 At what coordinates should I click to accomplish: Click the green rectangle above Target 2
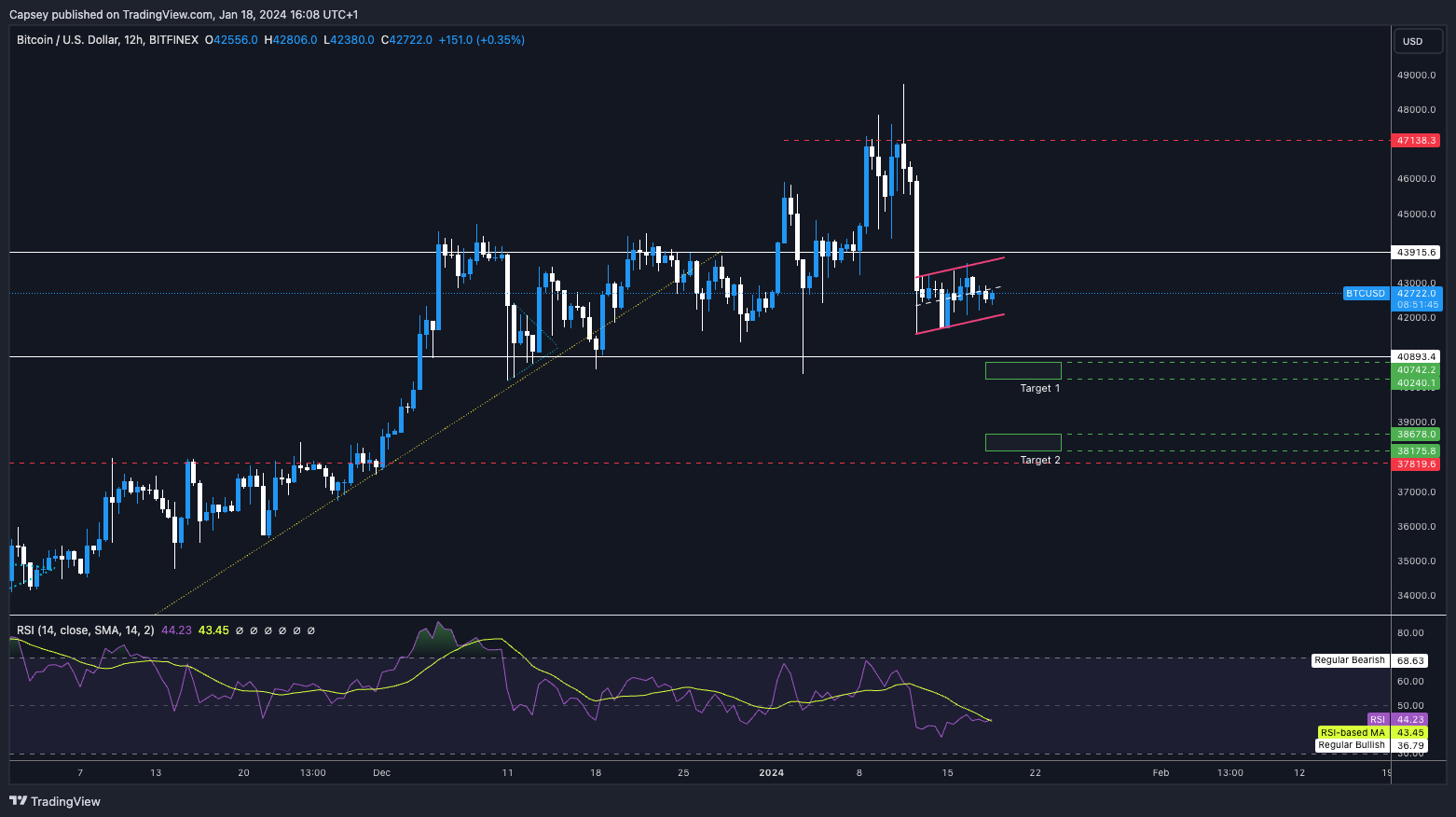click(x=1023, y=442)
